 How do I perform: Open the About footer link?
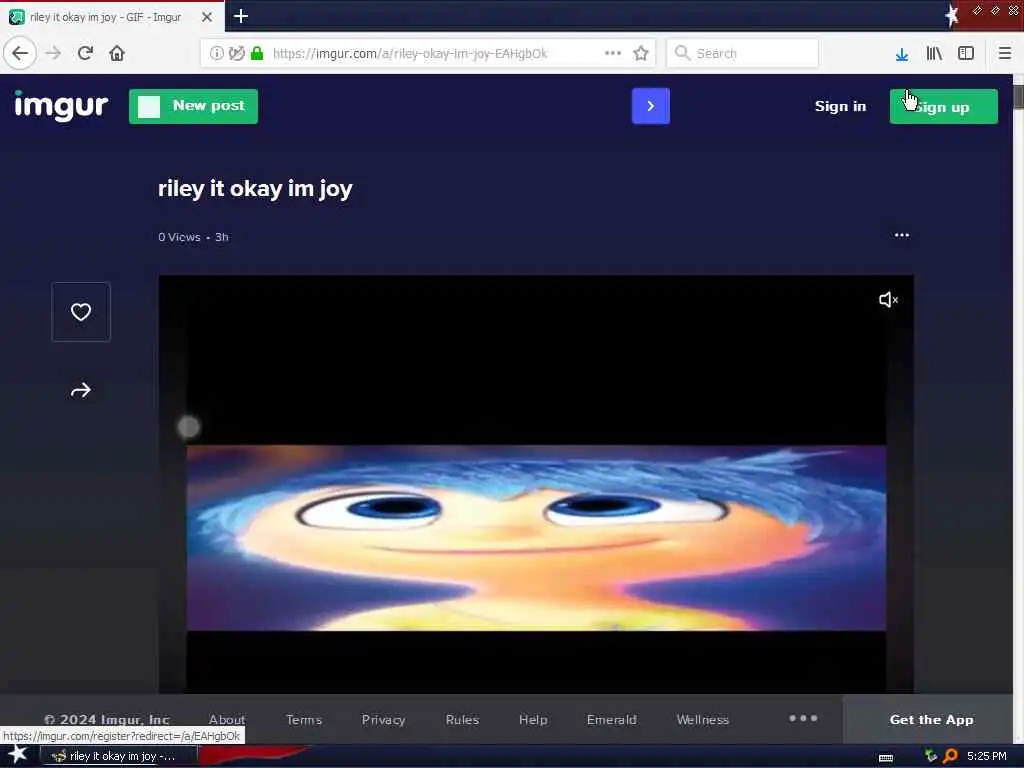tap(227, 720)
